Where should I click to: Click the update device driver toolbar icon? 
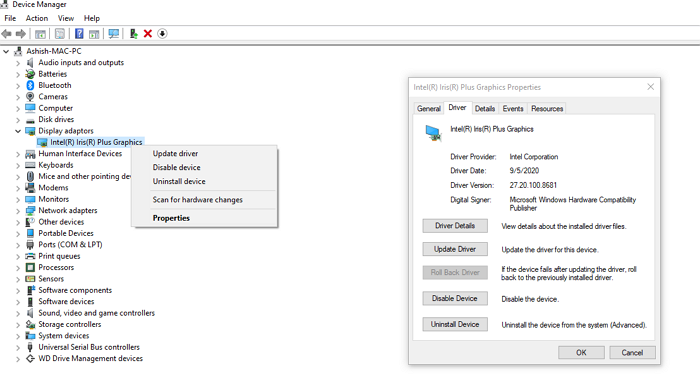(133, 33)
